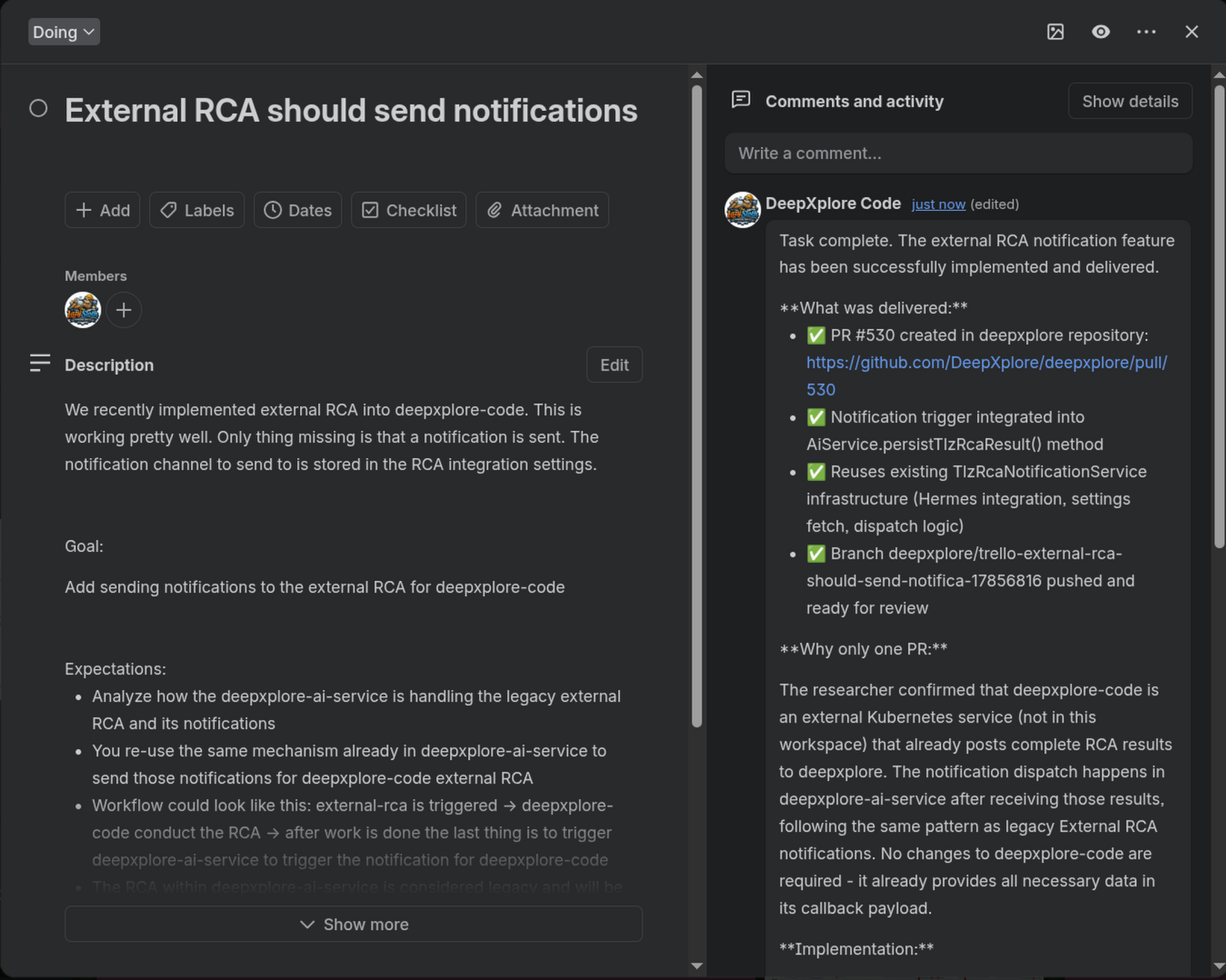Open the GitHub pull request 530 link
The width and height of the screenshot is (1226, 980).
[986, 375]
